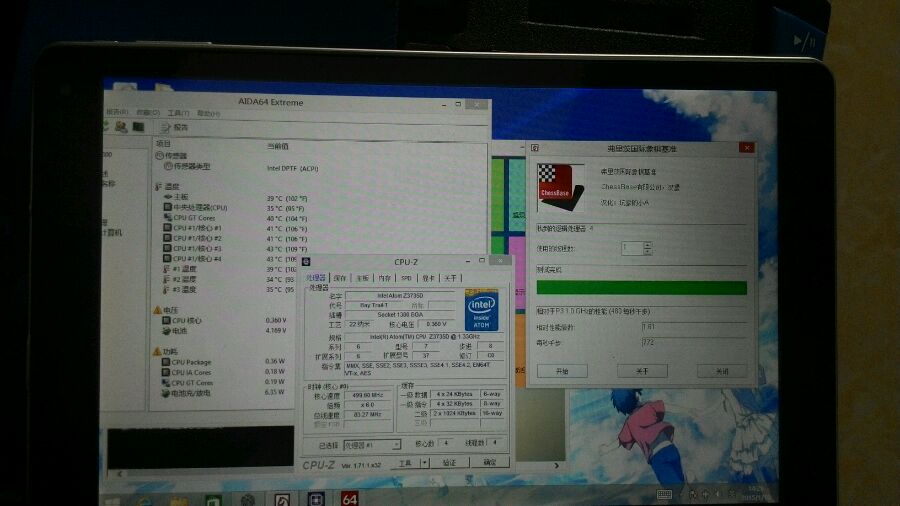Click the users icon in AIDA64 toolbar
900x506 pixels.
(121, 127)
